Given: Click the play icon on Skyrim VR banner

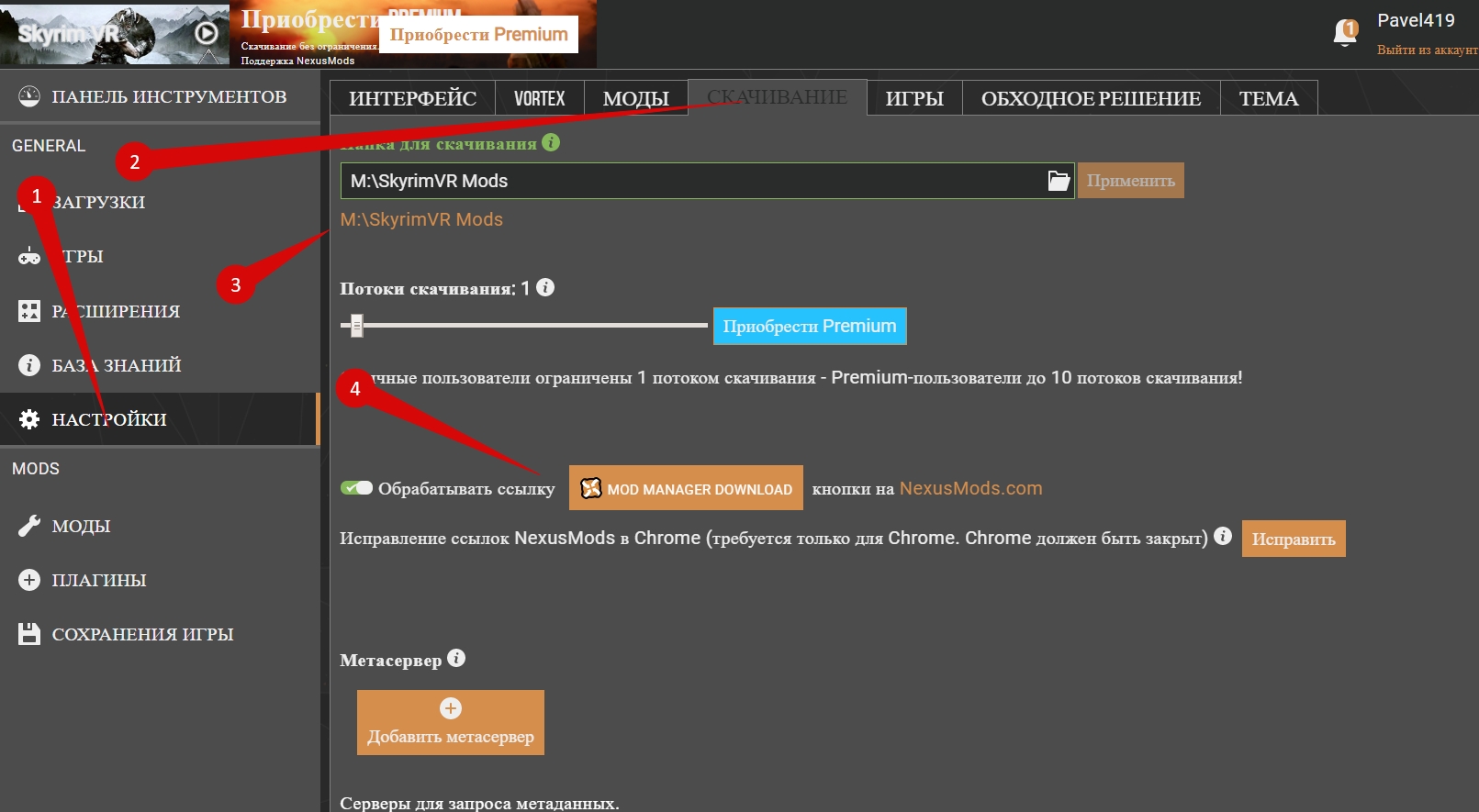Looking at the screenshot, I should click(x=207, y=33).
